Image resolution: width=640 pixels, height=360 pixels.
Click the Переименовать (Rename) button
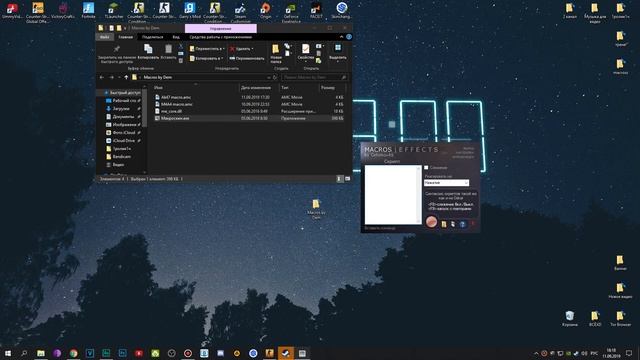click(247, 58)
